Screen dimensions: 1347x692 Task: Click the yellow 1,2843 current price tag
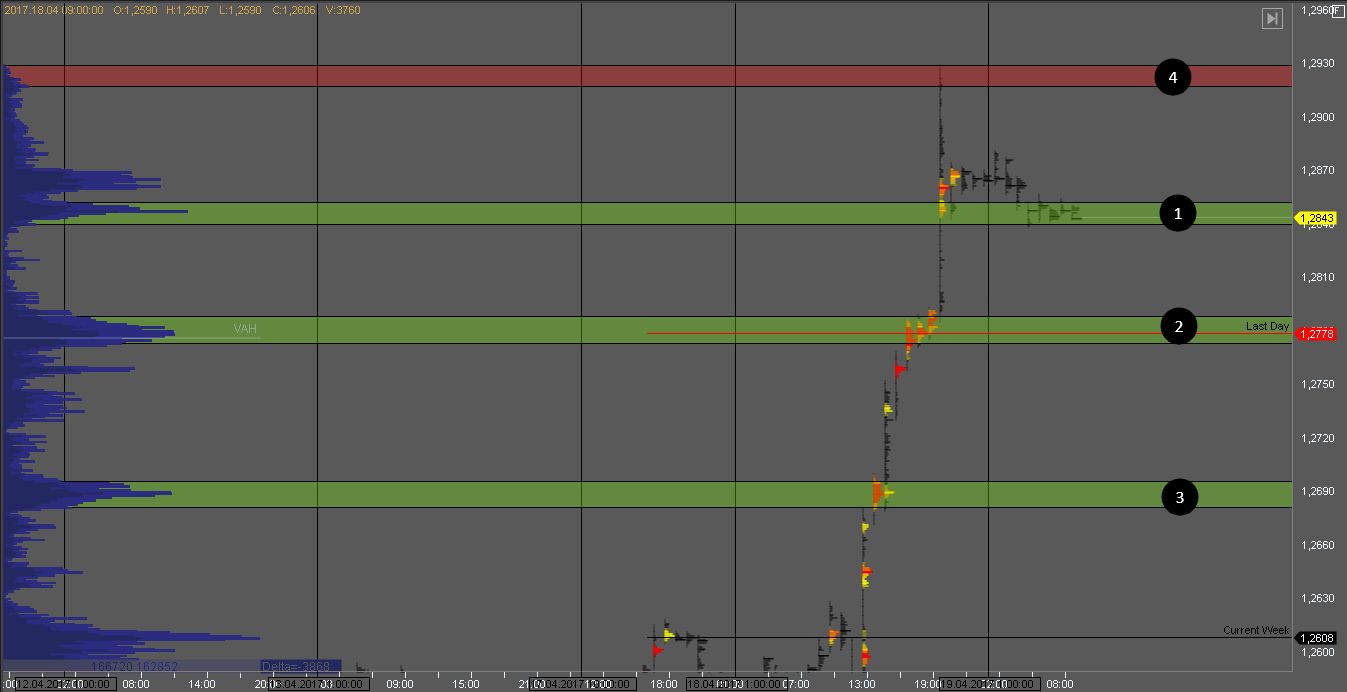[x=1316, y=218]
